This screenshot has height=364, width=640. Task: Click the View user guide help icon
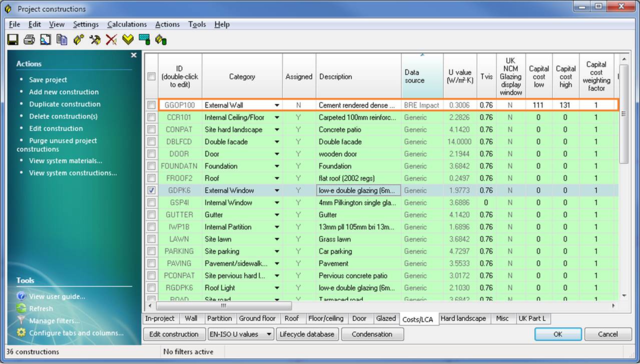[21, 296]
